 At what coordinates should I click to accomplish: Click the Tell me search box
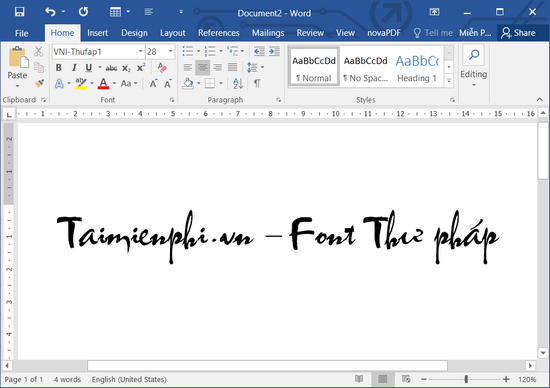coord(433,33)
